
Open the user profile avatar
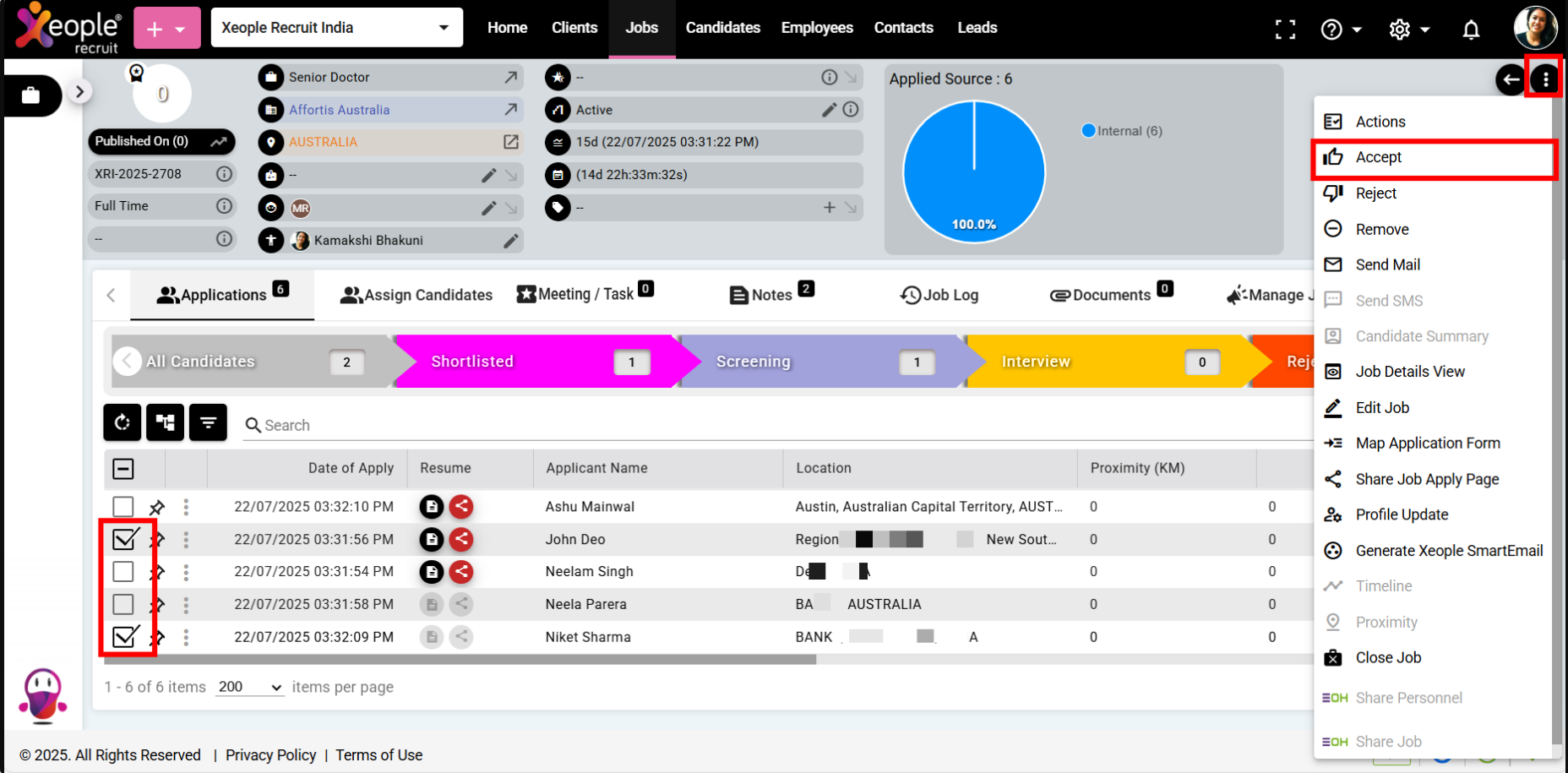click(1535, 27)
